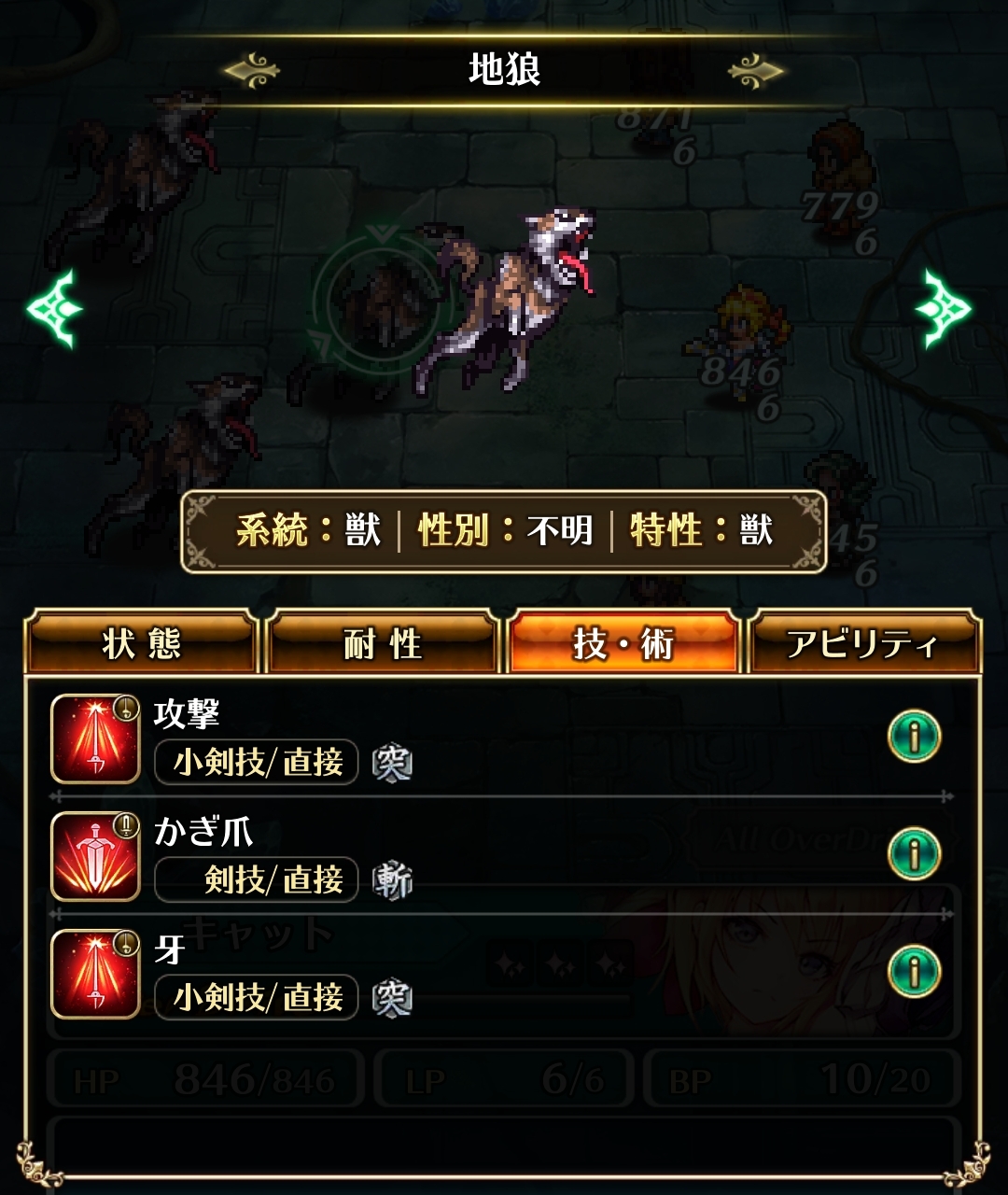Screen dimensions: 1008x1195
Task: Open the アビリティ tab
Action: (863, 643)
